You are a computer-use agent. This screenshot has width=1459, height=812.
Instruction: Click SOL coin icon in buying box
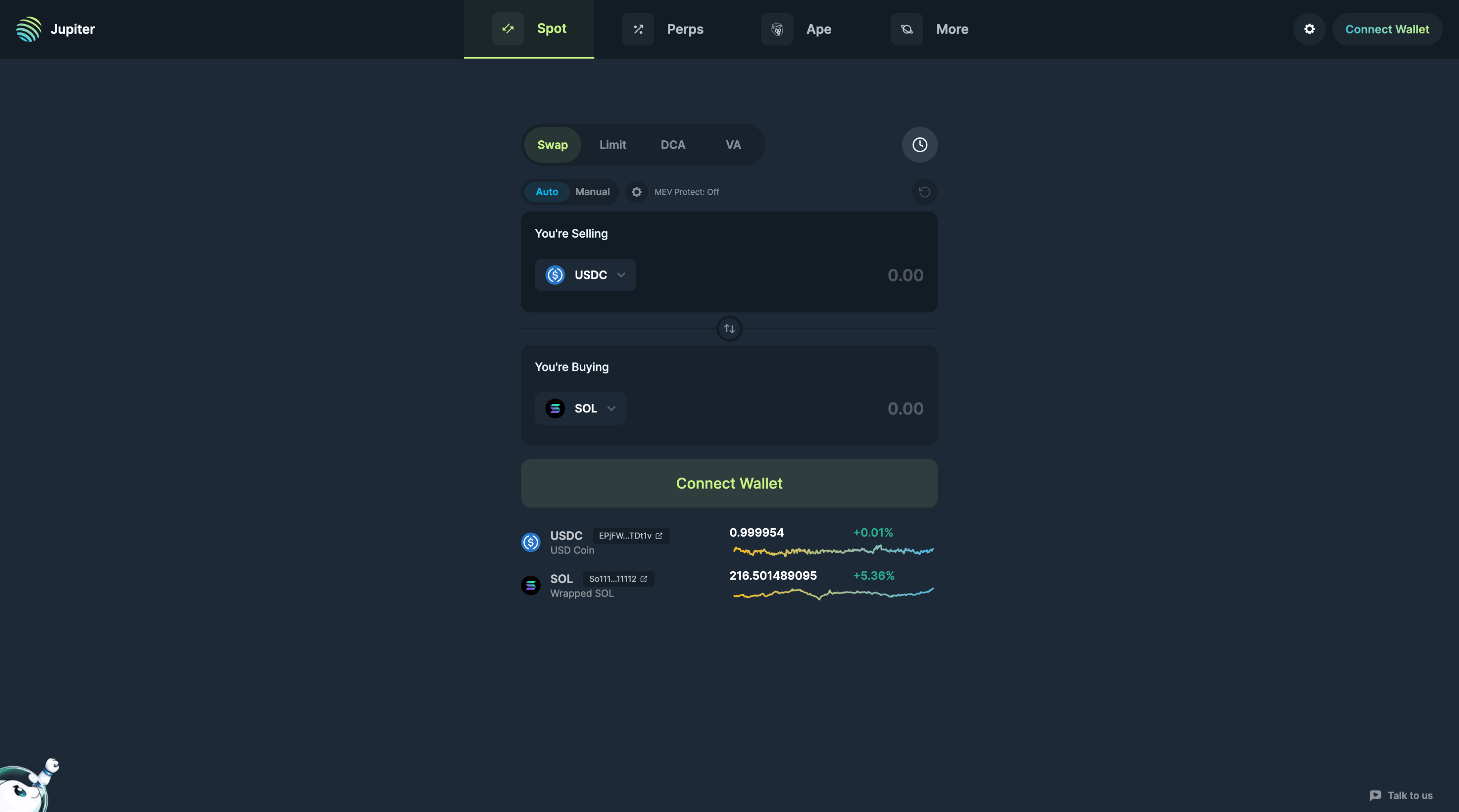click(555, 408)
